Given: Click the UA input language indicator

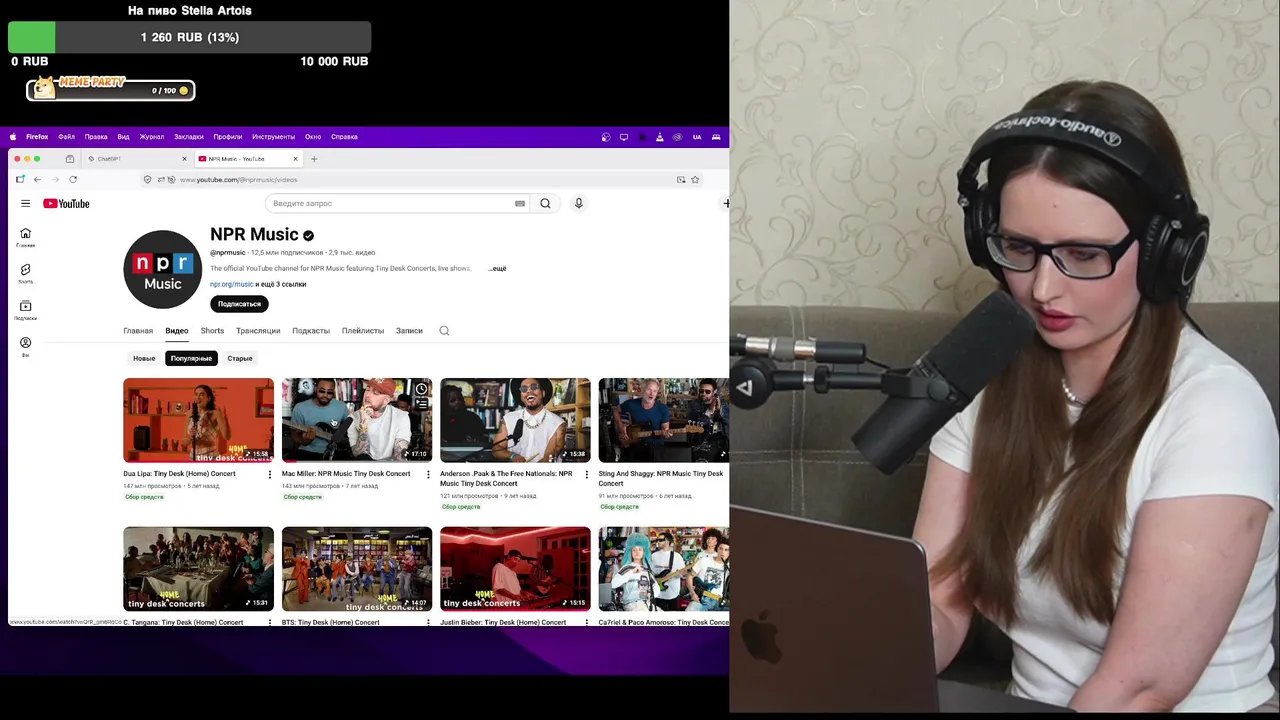Looking at the screenshot, I should [697, 137].
